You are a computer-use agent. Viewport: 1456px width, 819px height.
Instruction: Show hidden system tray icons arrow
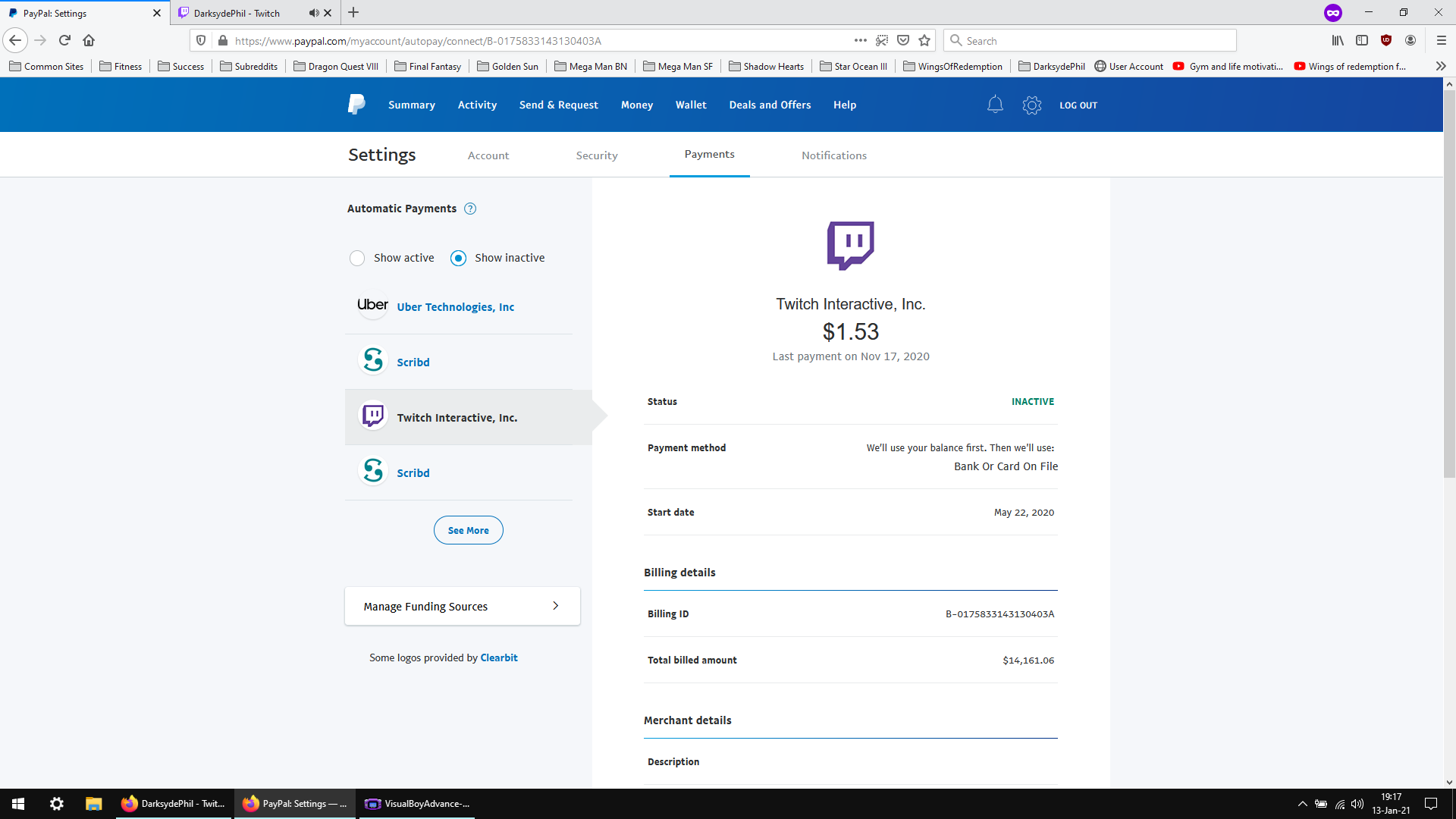[1303, 804]
